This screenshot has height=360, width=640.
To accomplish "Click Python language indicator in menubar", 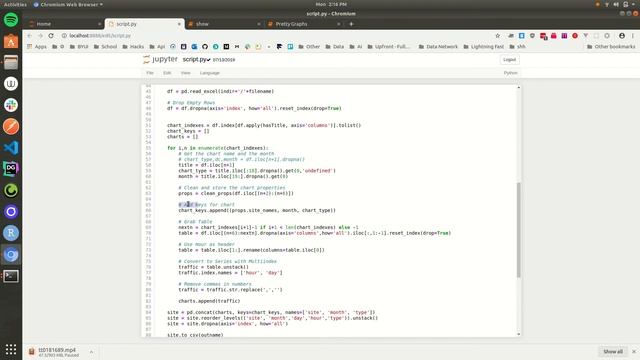I will point(510,73).
